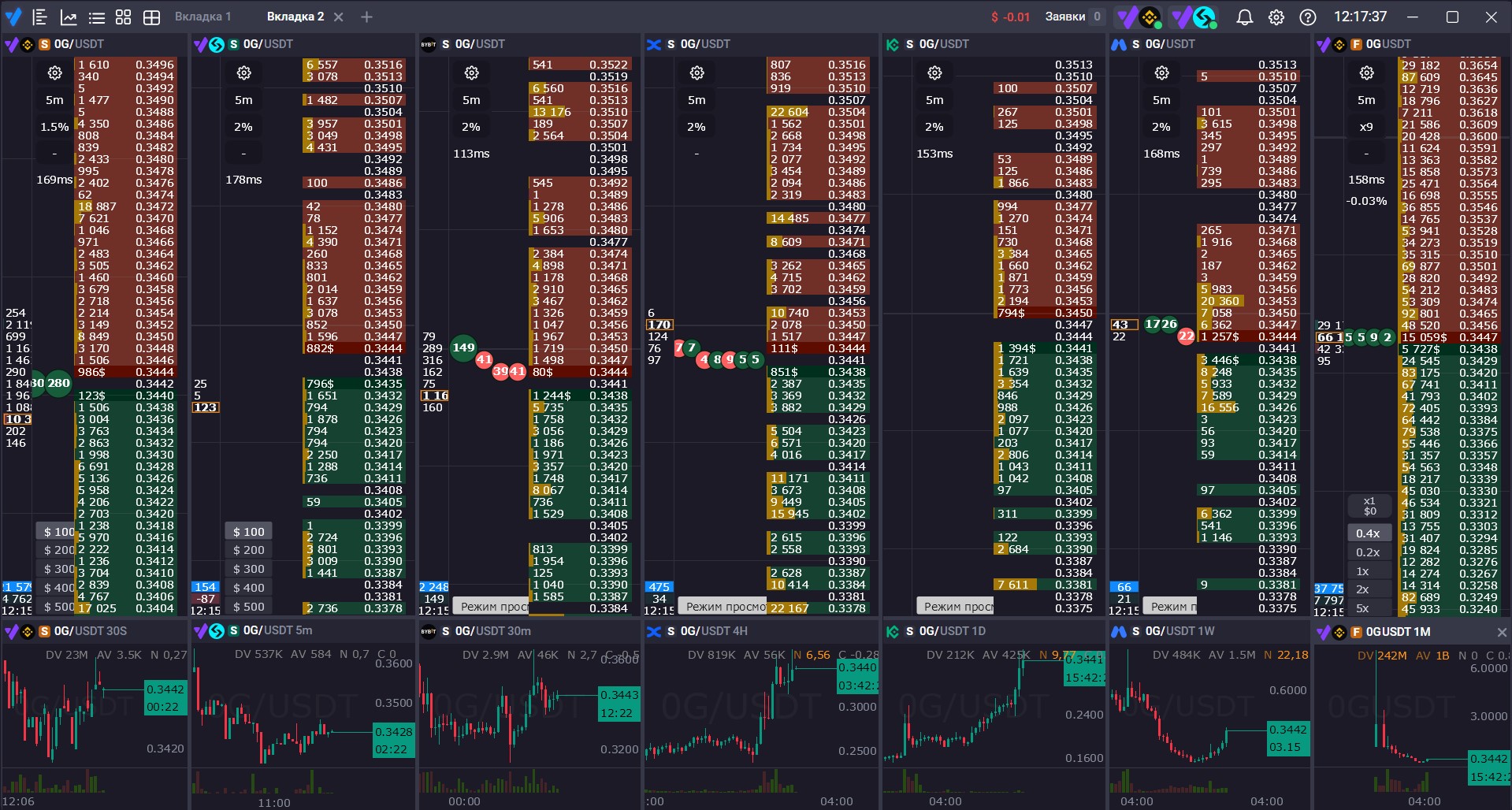This screenshot has width=1512, height=810.
Task: Close the 0GUSDT 1M chart panel
Action: (1502, 632)
